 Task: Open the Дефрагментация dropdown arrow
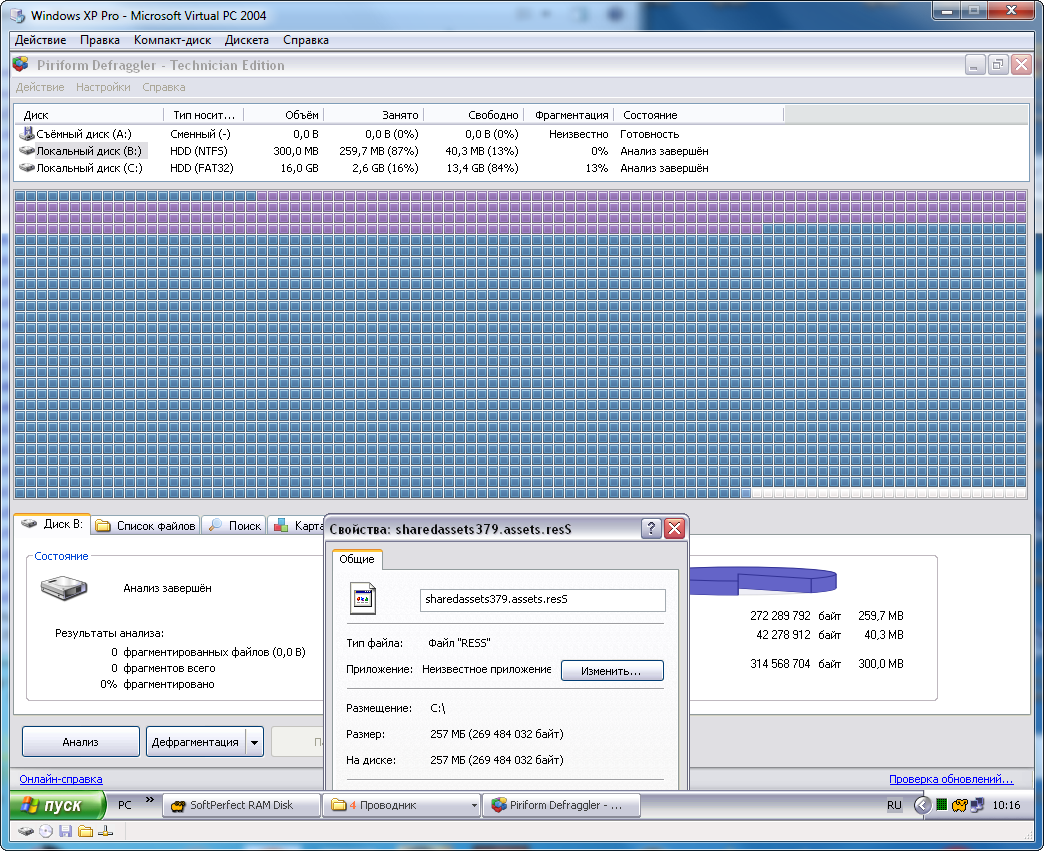(x=254, y=742)
